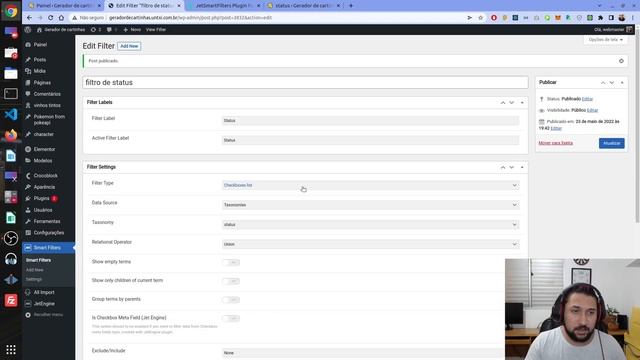This screenshot has width=640, height=360.
Task: Move the Filter Settings panel up
Action: click(503, 167)
